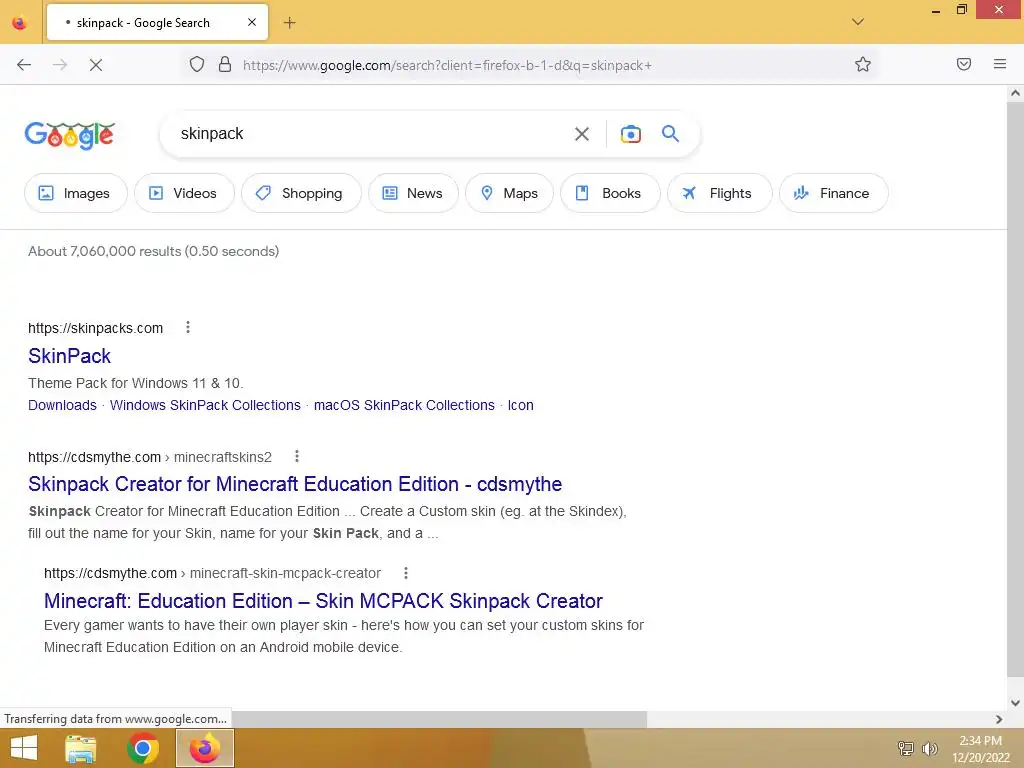Switch to Flights results
Image resolution: width=1024 pixels, height=768 pixels.
pos(720,193)
